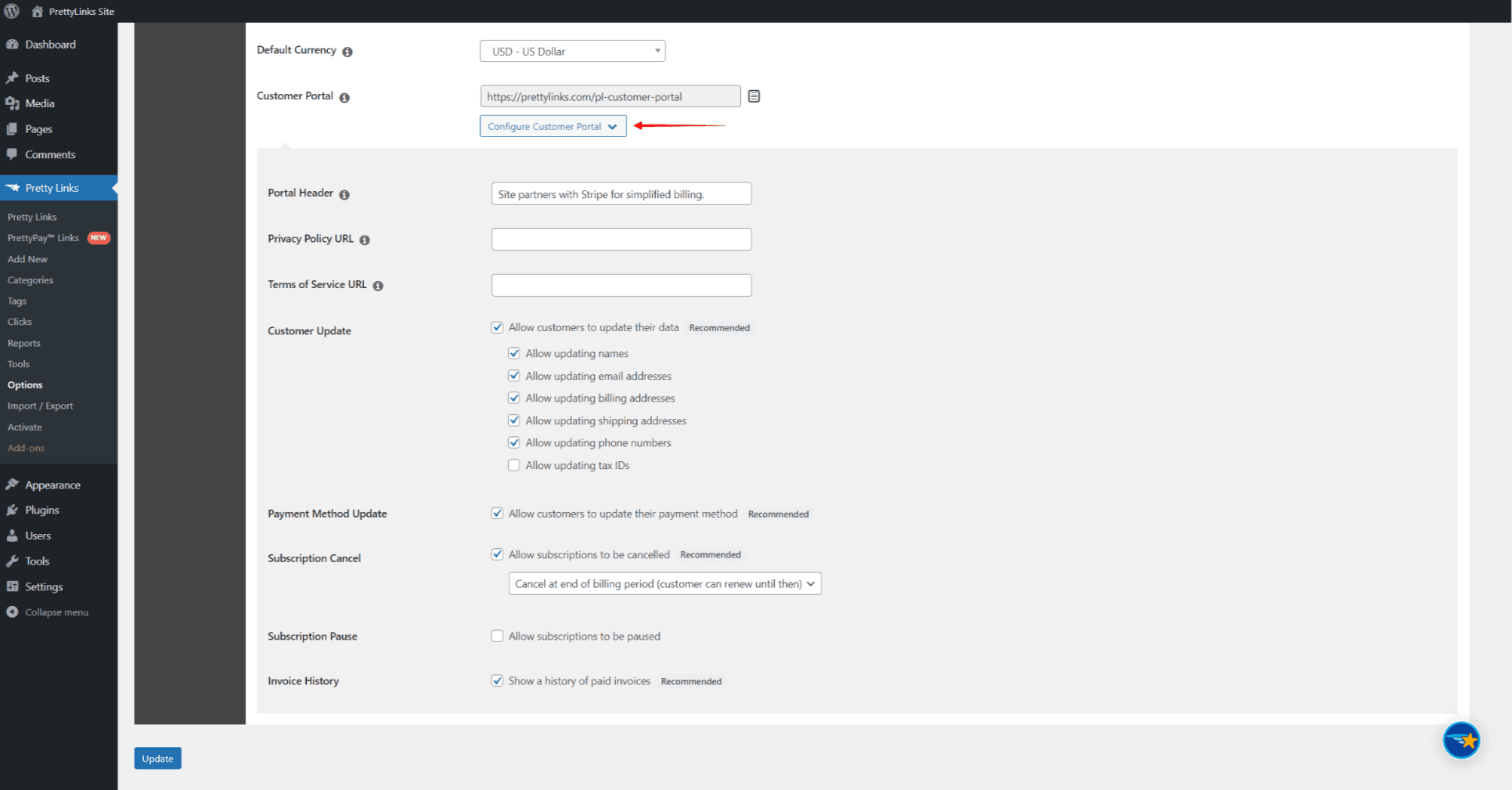
Task: Open the Media library from the sidebar
Action: (x=38, y=103)
